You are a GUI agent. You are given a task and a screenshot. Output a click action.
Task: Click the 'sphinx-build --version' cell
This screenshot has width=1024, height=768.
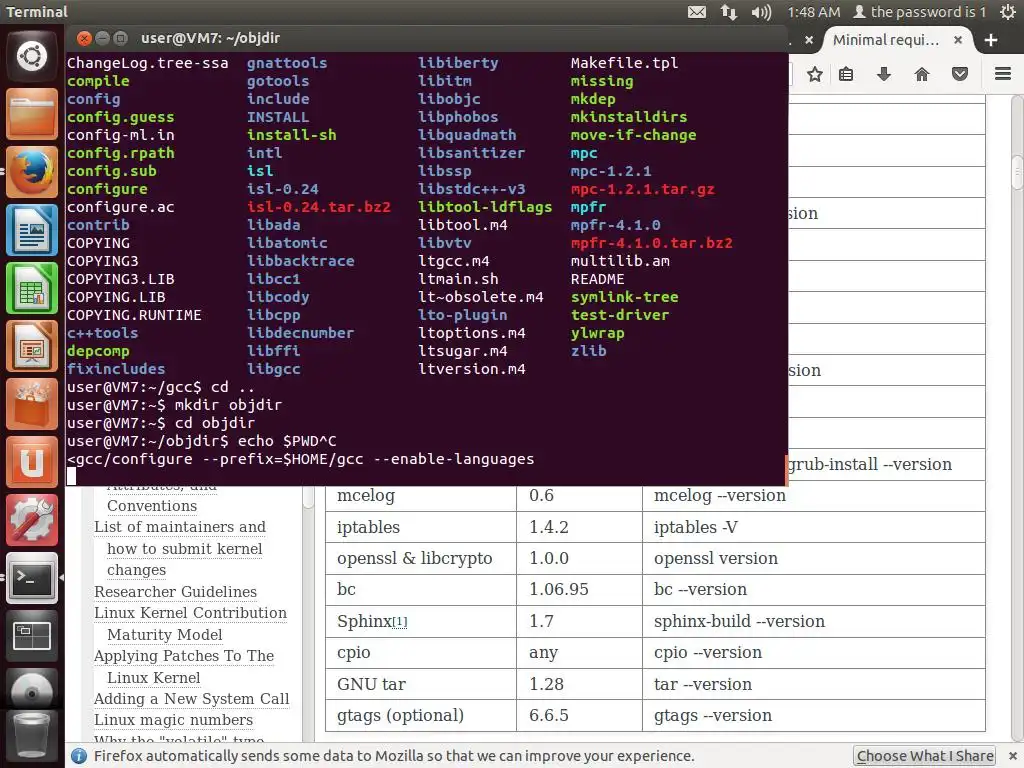[813, 621]
